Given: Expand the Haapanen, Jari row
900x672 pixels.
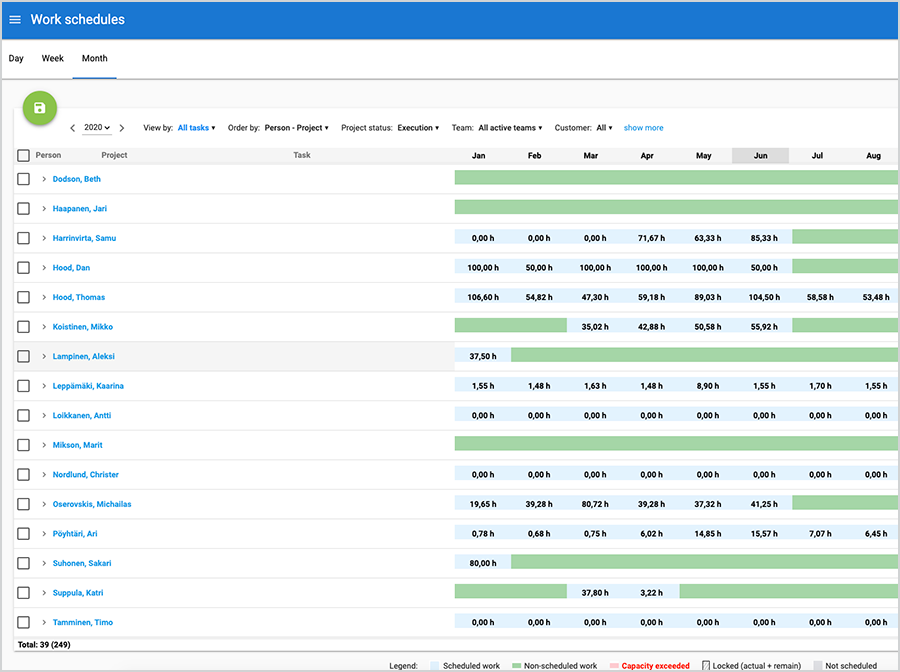Looking at the screenshot, I should click(44, 208).
